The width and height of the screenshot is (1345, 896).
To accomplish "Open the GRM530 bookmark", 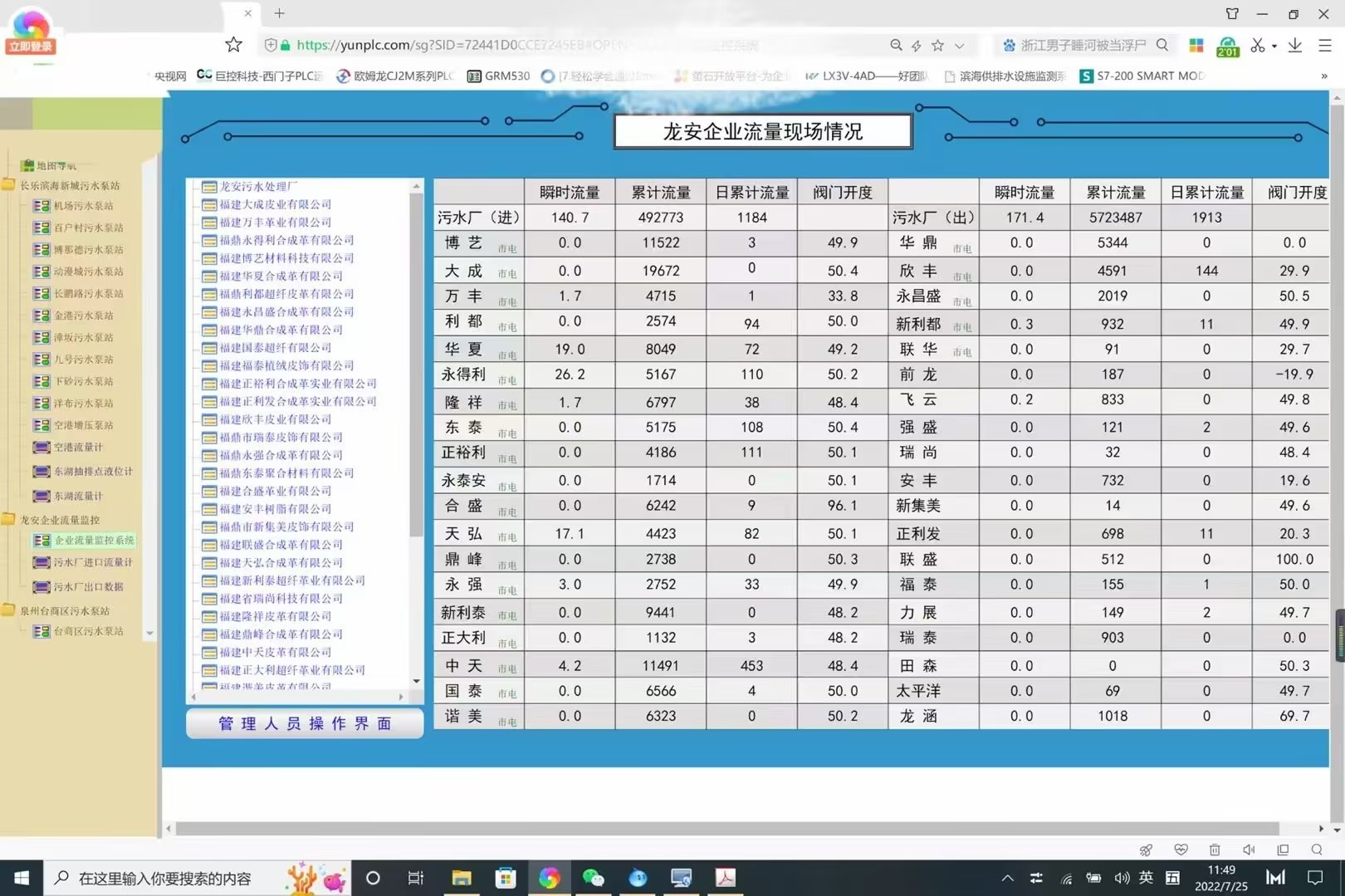I will 498,76.
